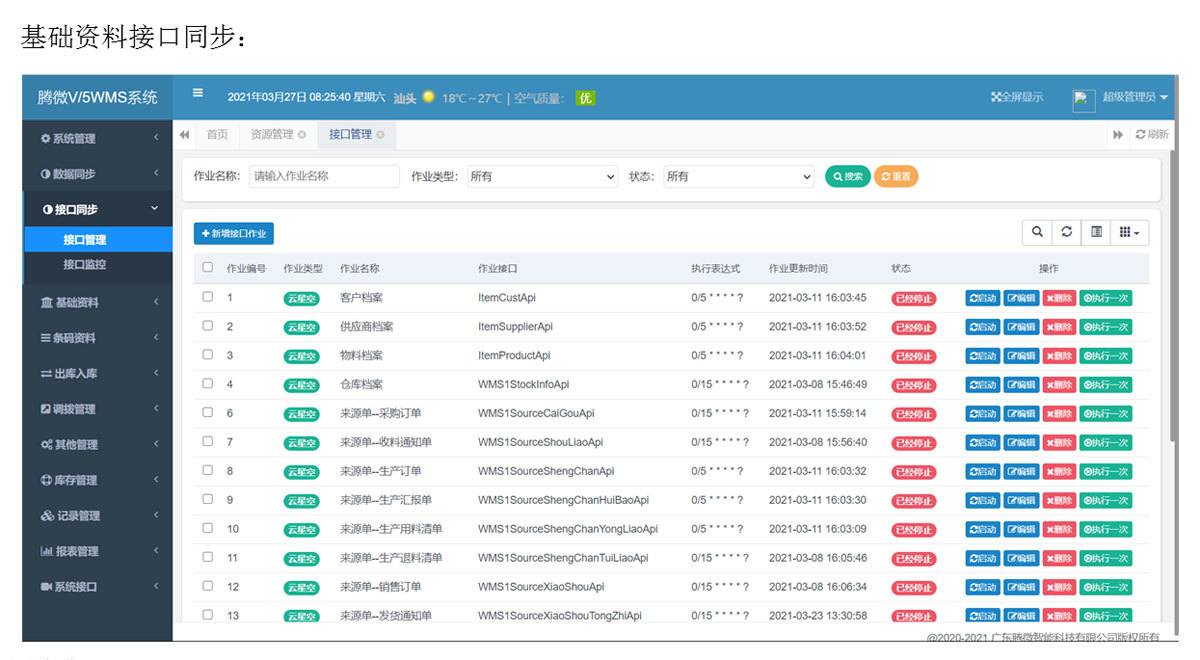Open 接口监控 in the sidebar
The width and height of the screenshot is (1200, 660).
point(85,265)
